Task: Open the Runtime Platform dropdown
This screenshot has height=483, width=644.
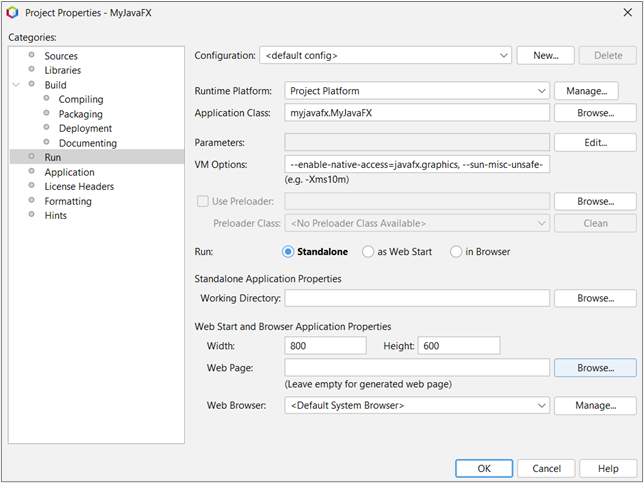Action: [417, 91]
